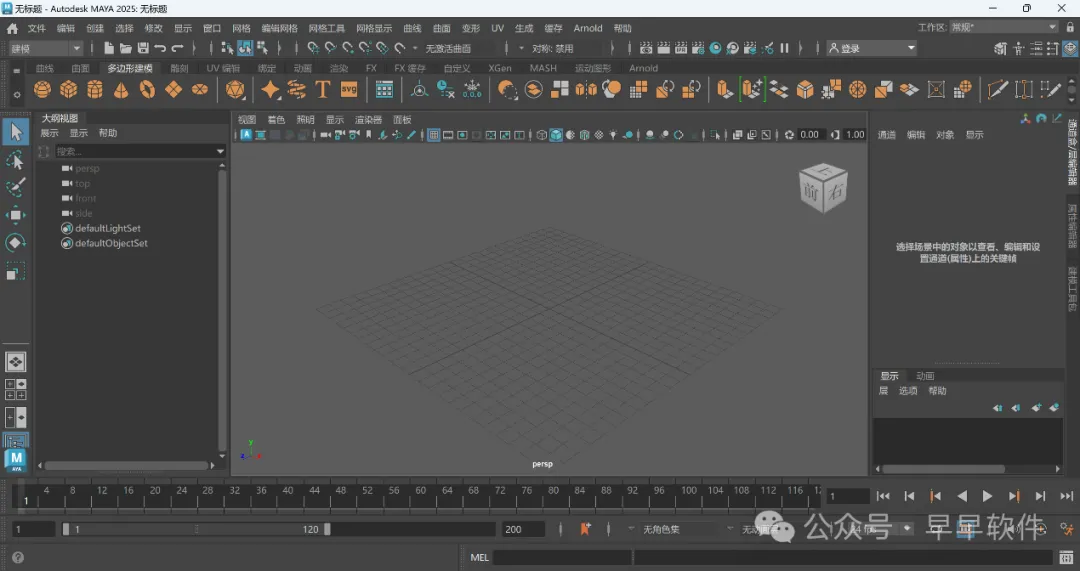Viewport: 1080px width, 571px height.
Task: Toggle the workspace lock icon
Action: [1069, 28]
